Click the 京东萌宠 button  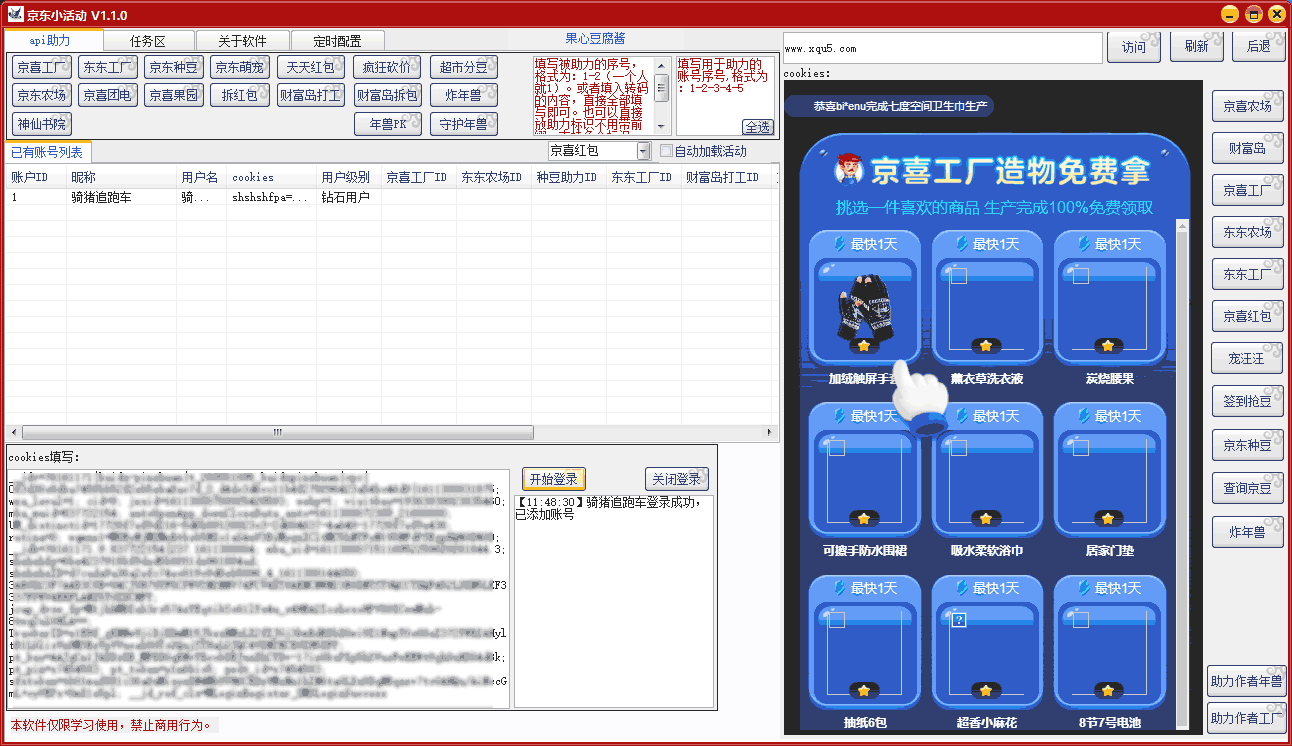[x=240, y=68]
